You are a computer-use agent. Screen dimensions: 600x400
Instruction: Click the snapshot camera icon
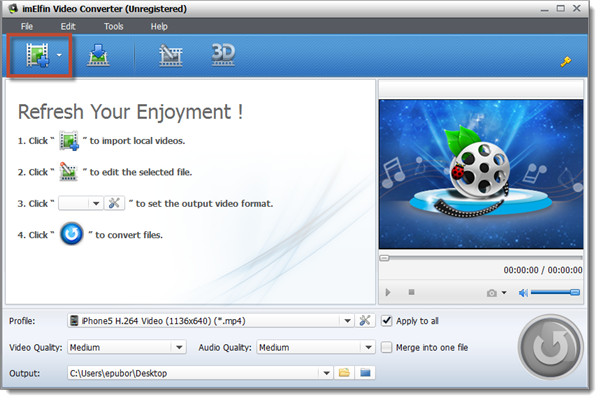[x=492, y=293]
